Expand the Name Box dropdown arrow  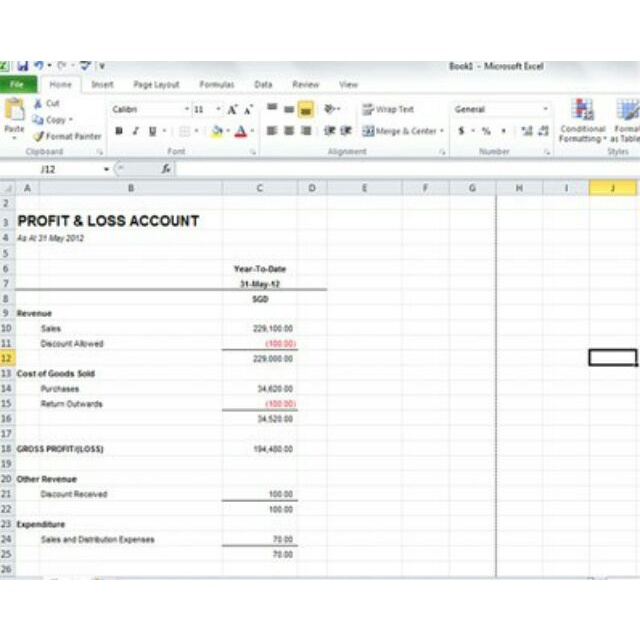click(x=107, y=169)
